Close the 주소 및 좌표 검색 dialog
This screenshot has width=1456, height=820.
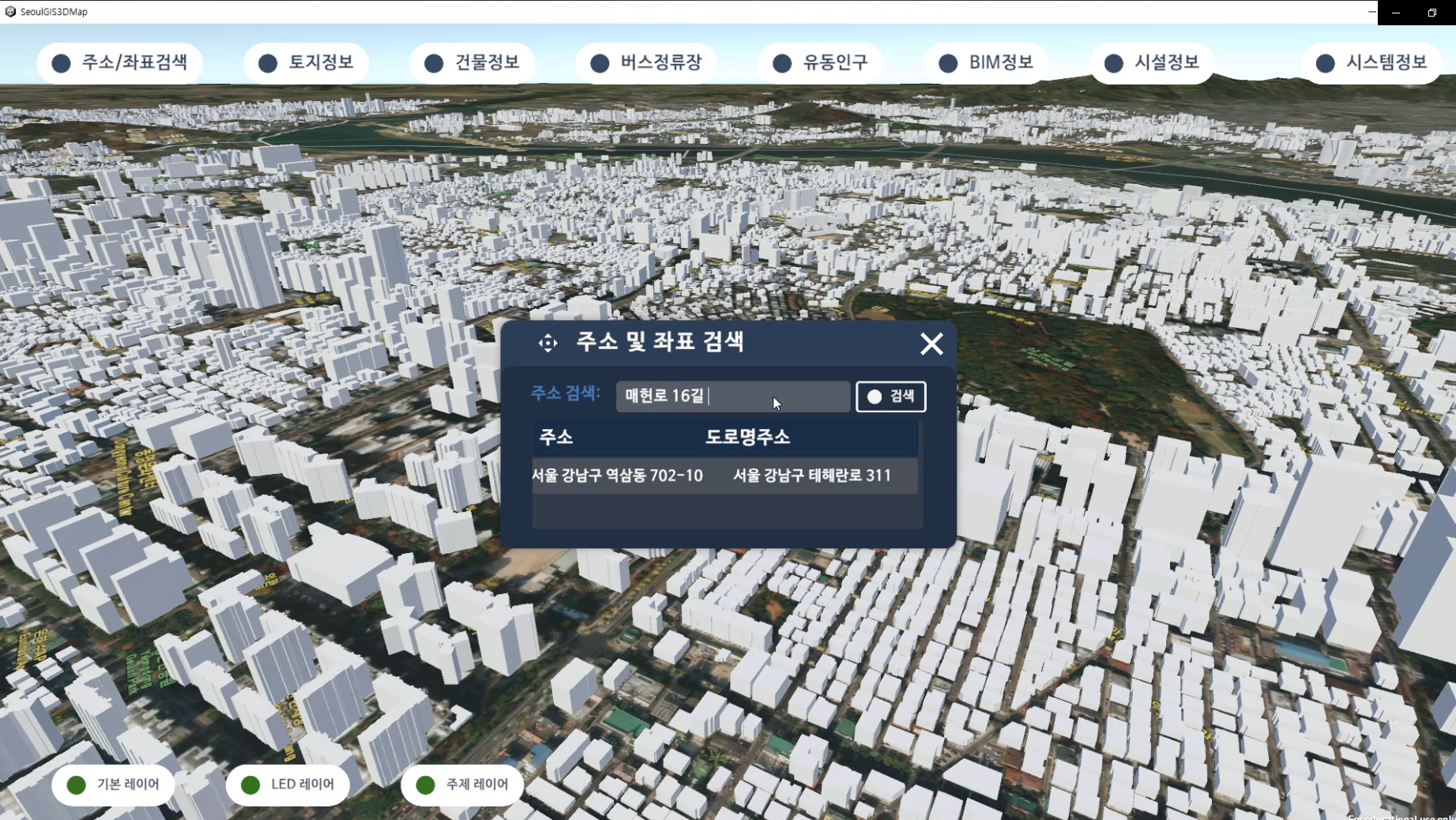click(x=931, y=344)
